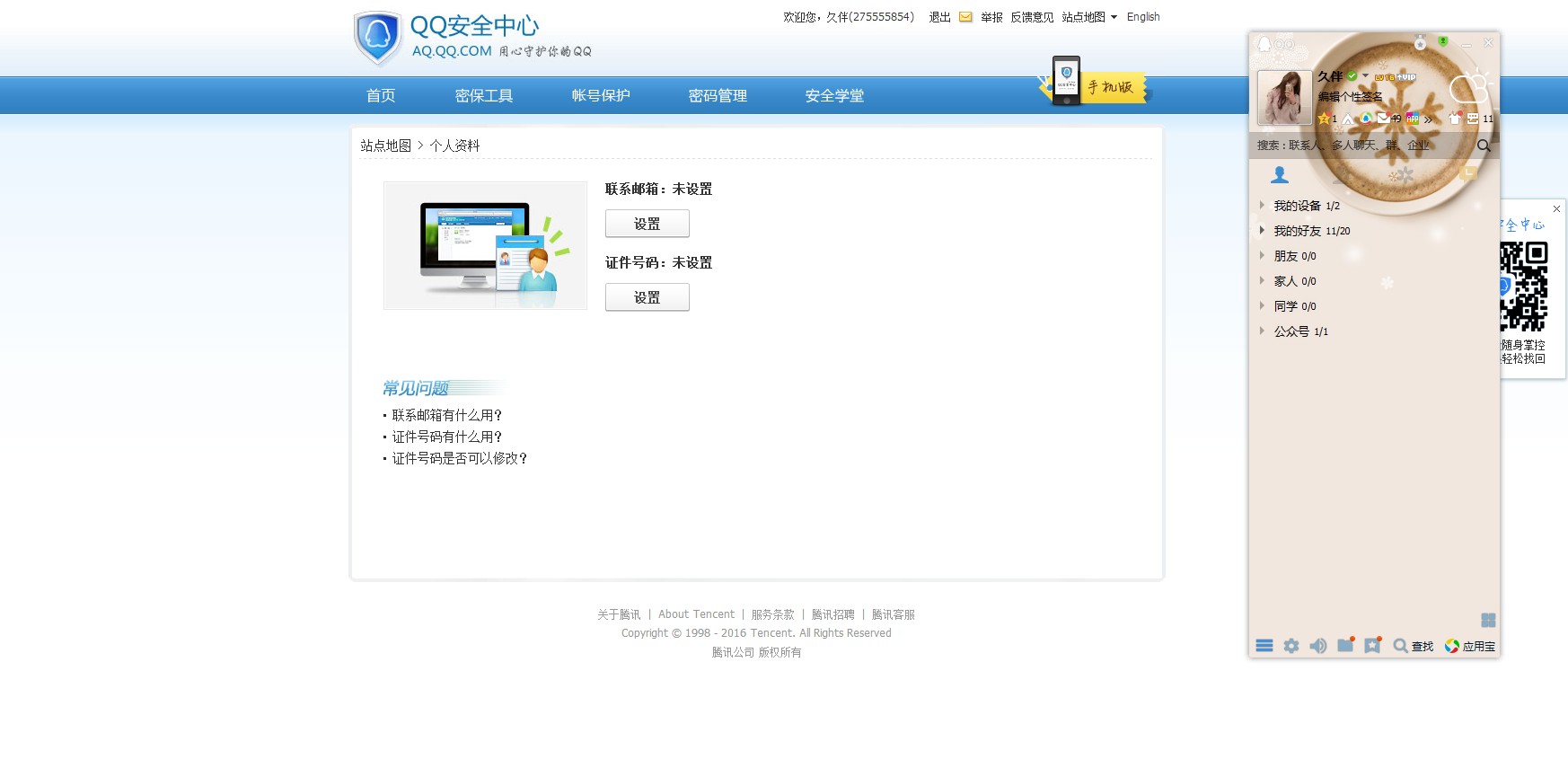Open the 站点地图 dropdown in top header
This screenshot has width=1568, height=768.
pos(1089,17)
